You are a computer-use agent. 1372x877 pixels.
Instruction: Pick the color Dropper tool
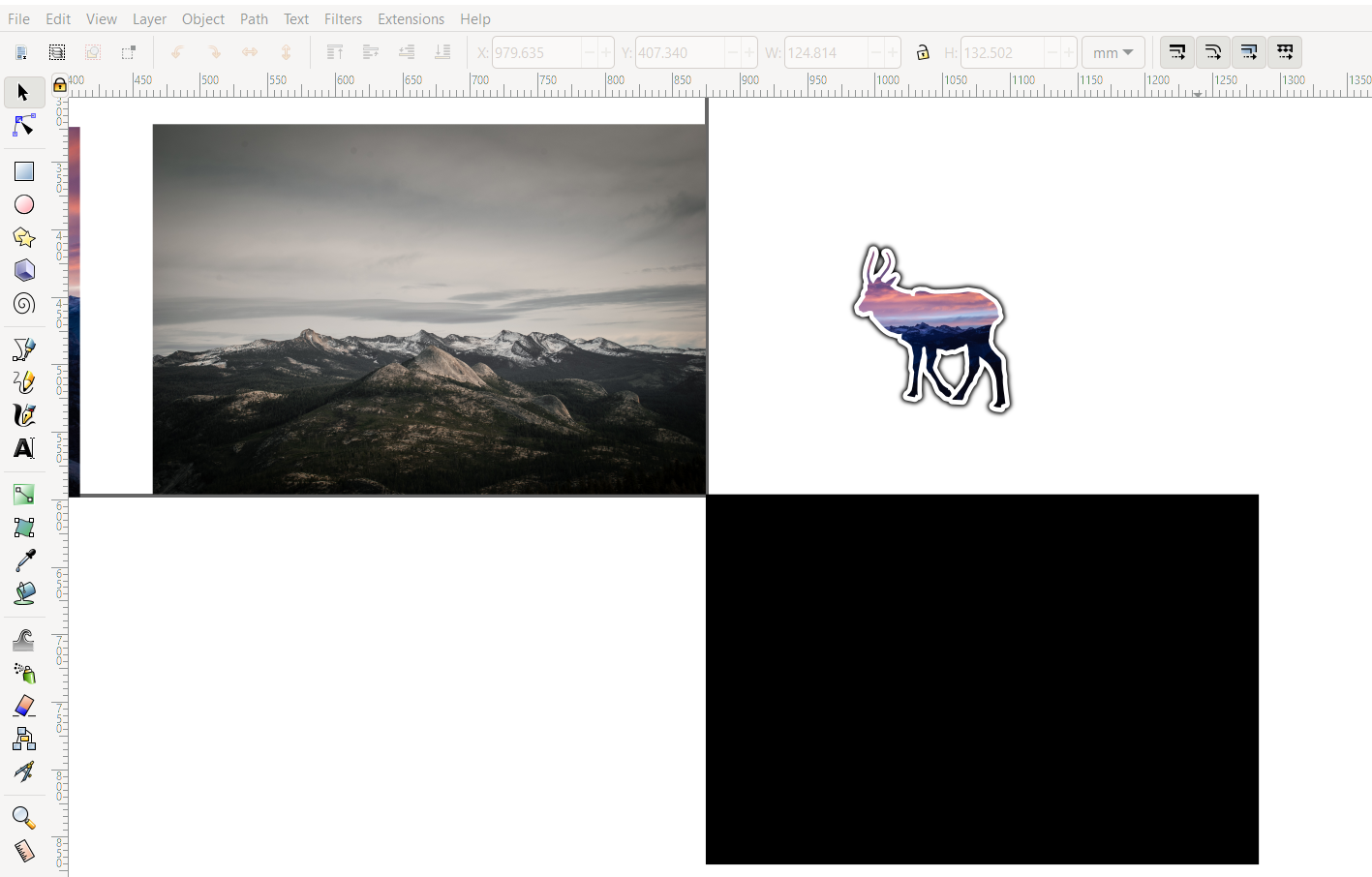24,559
